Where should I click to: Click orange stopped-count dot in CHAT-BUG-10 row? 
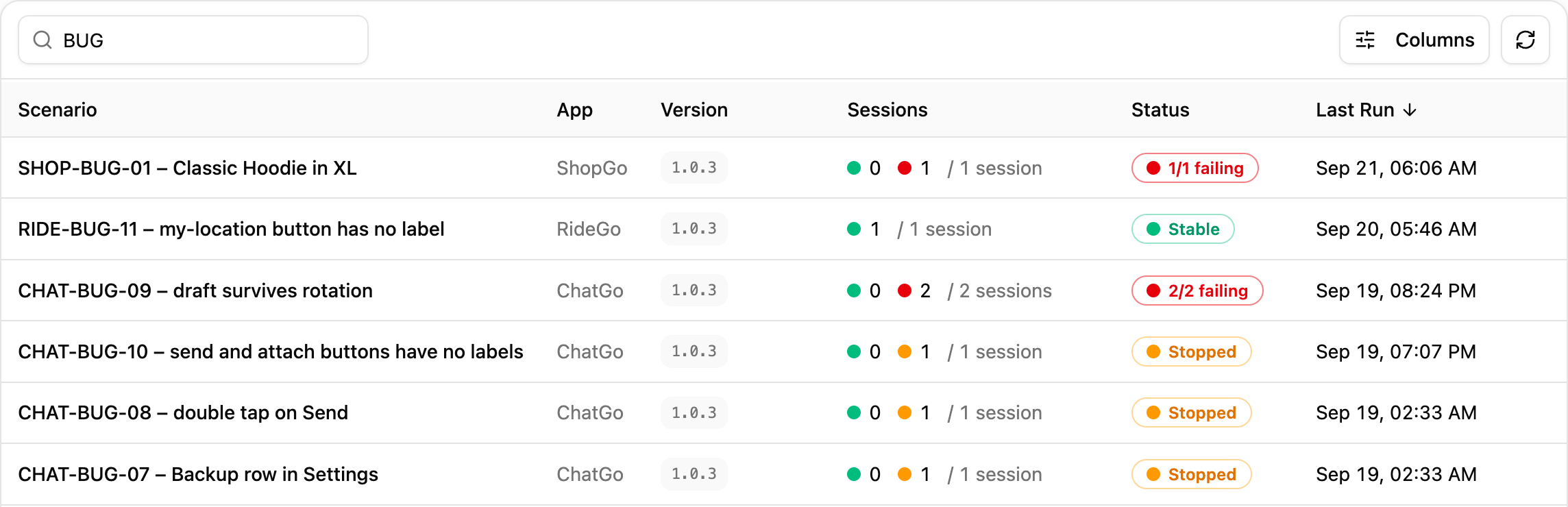(905, 351)
